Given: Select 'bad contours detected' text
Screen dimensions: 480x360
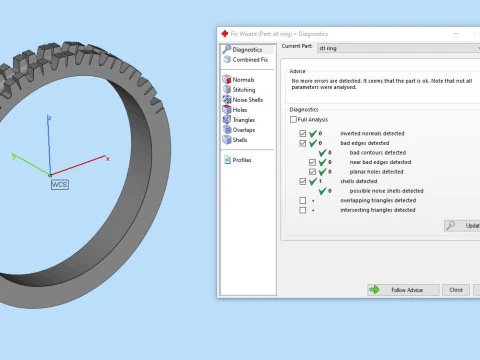Looking at the screenshot, I should [378, 153].
